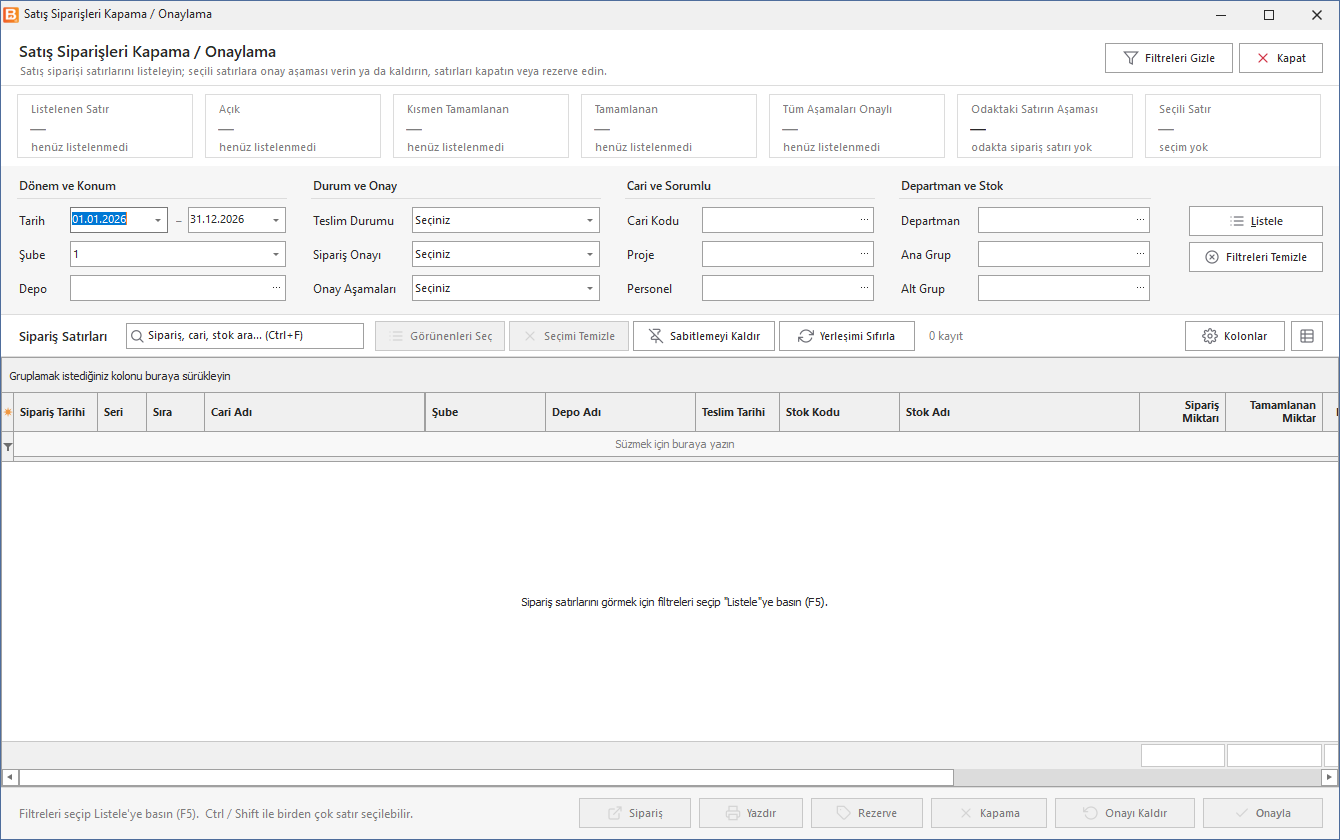Click the Tamamlanan summary card

point(668,126)
